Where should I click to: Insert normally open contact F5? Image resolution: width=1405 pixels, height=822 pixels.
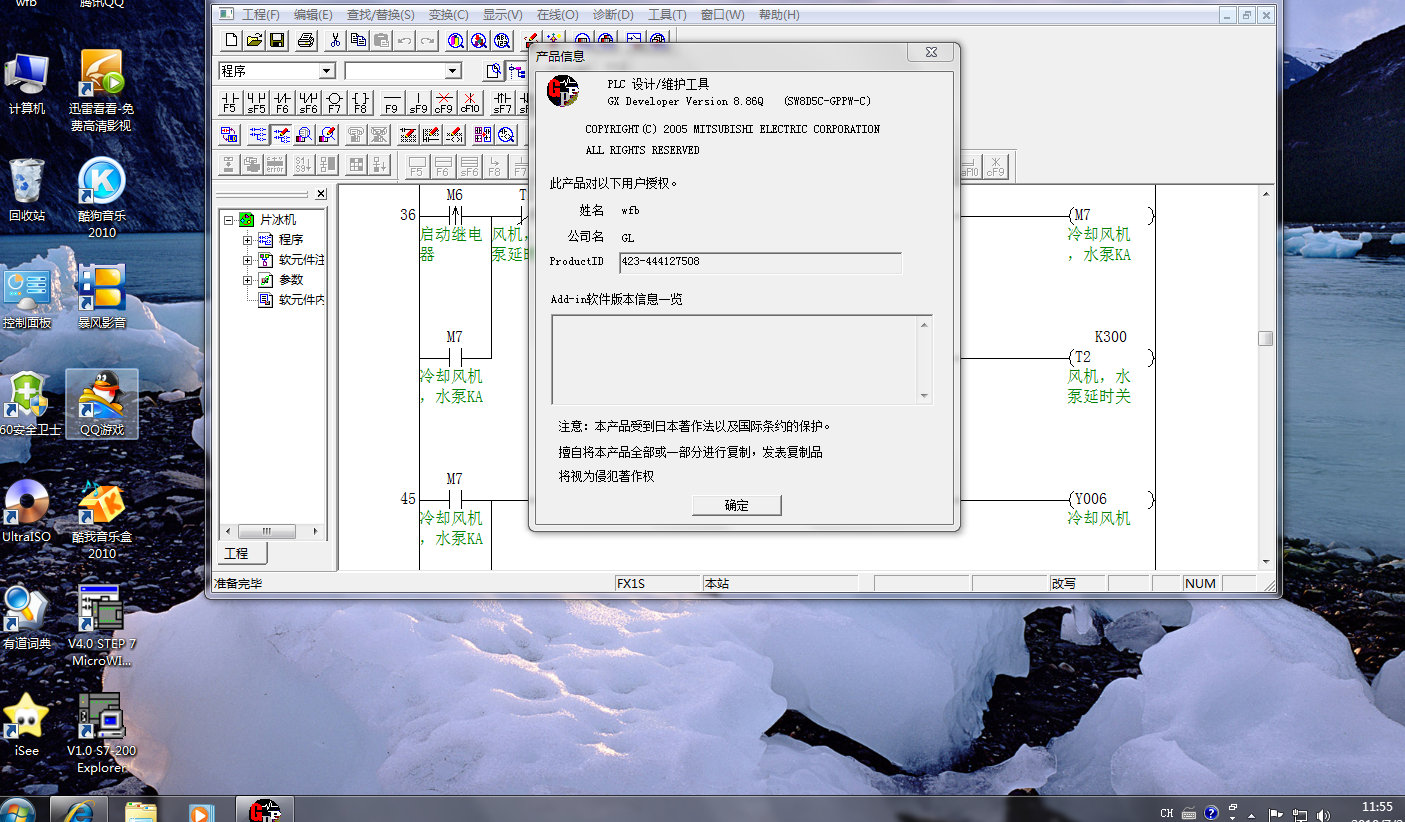point(230,102)
